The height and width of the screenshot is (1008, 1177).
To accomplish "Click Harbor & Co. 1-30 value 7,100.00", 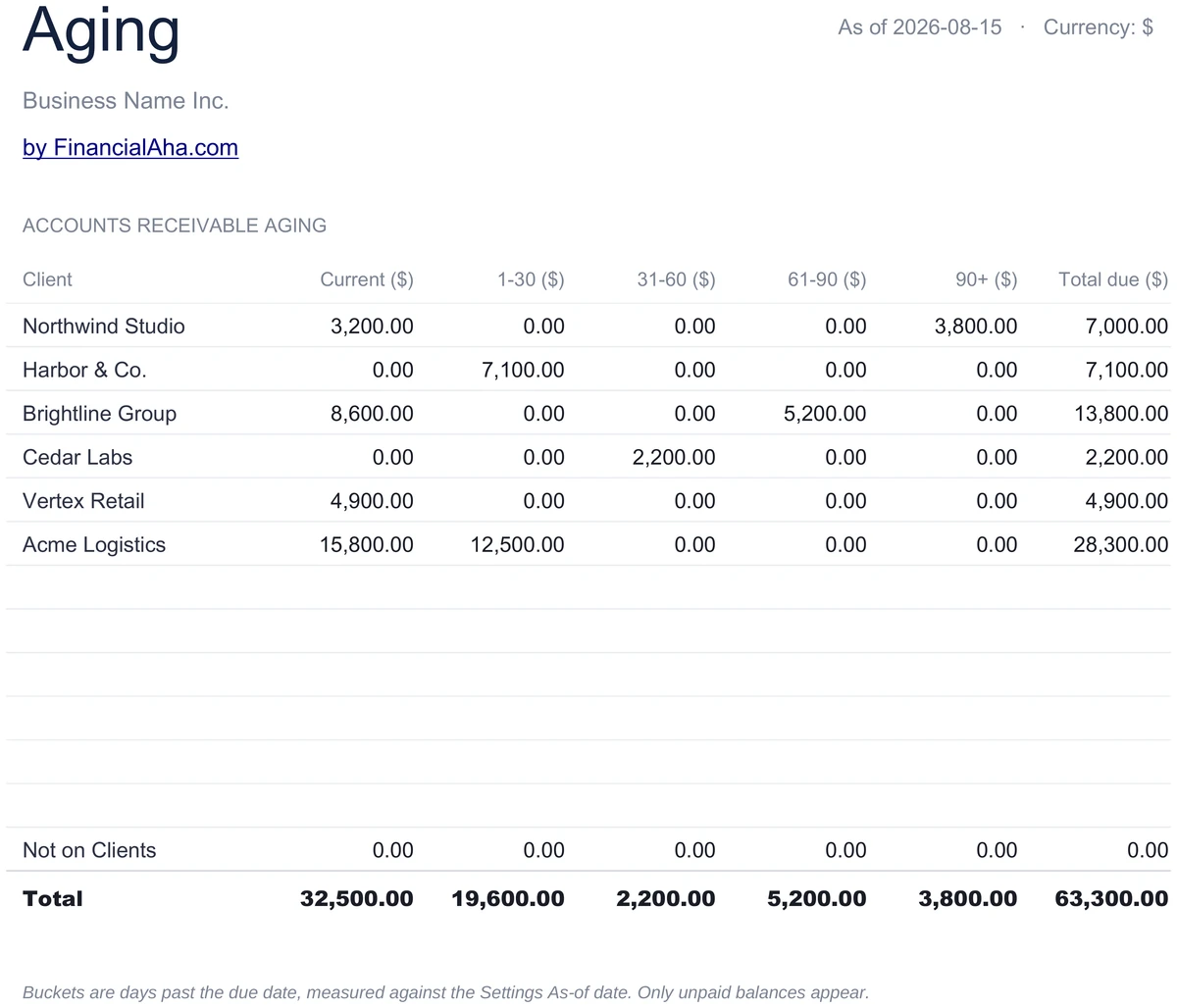I will click(x=523, y=371).
